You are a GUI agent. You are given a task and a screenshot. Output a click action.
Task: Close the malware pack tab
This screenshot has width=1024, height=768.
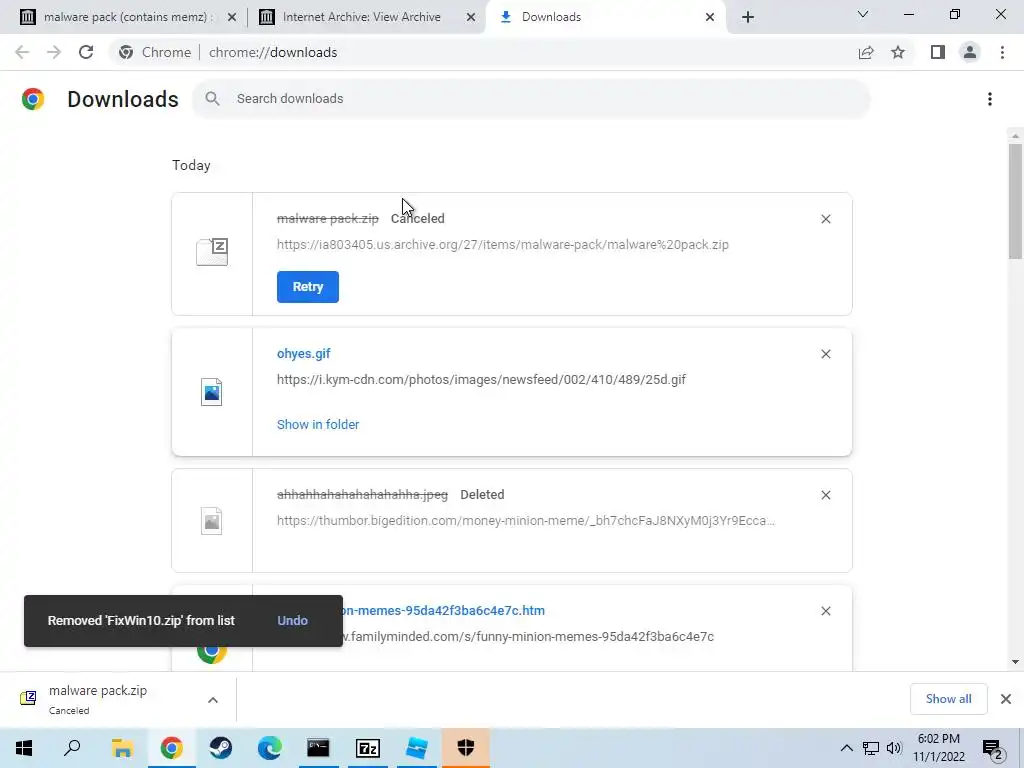pyautogui.click(x=231, y=17)
